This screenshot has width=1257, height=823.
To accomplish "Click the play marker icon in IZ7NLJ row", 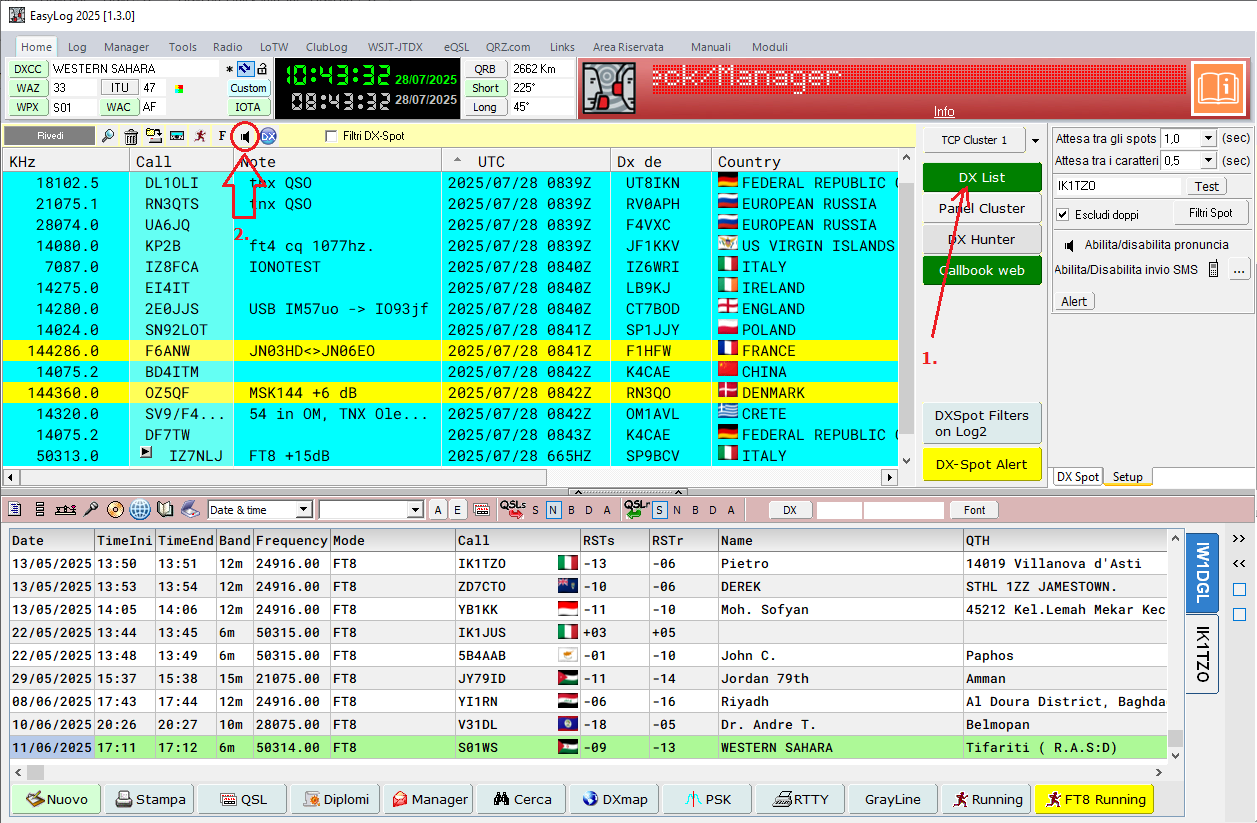I will click(x=145, y=452).
